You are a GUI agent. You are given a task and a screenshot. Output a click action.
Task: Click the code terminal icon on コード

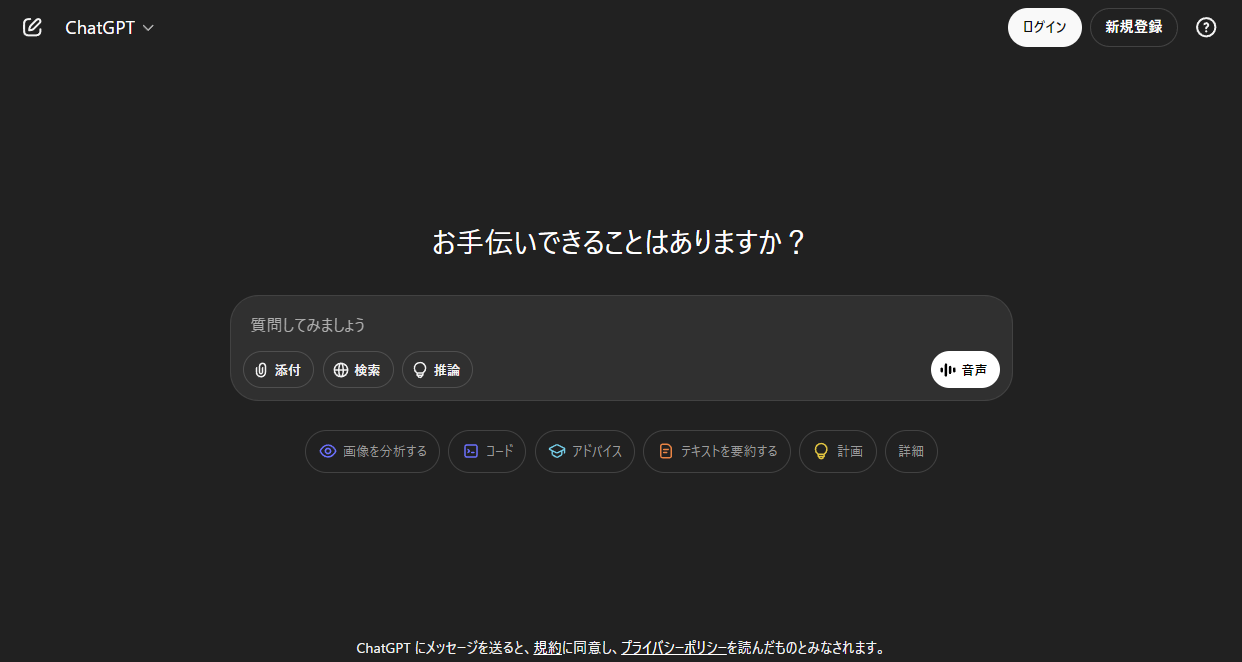pyautogui.click(x=471, y=451)
